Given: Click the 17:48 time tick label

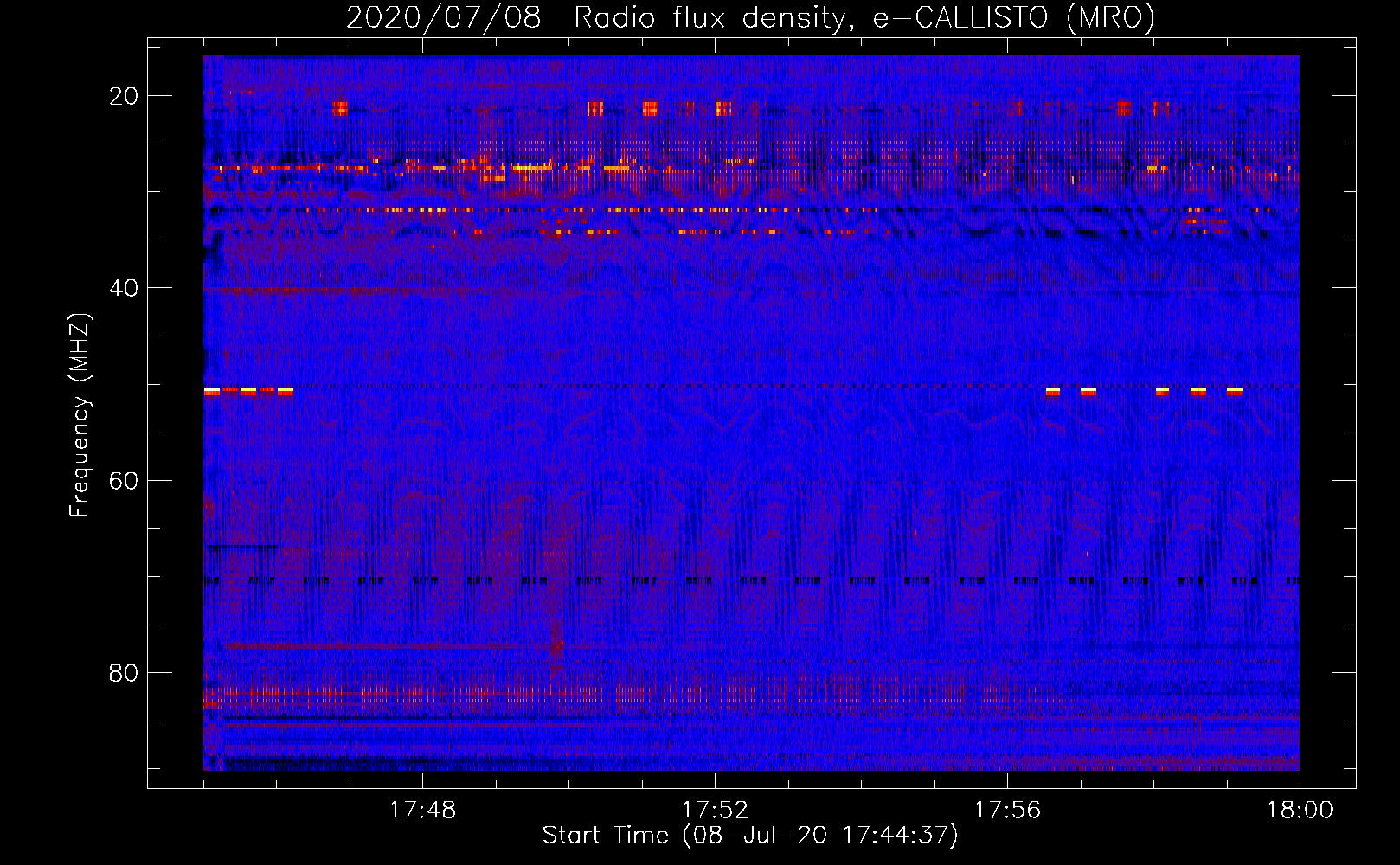Looking at the screenshot, I should (422, 810).
